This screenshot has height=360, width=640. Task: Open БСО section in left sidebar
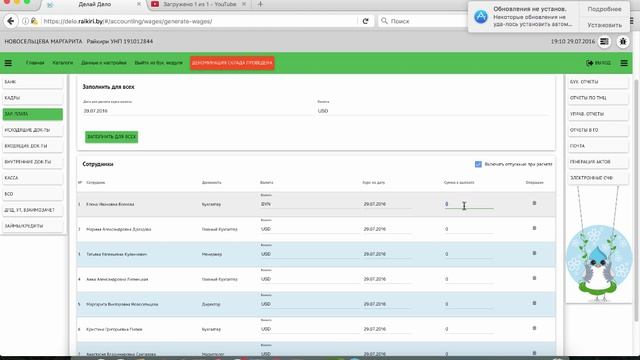(33, 194)
